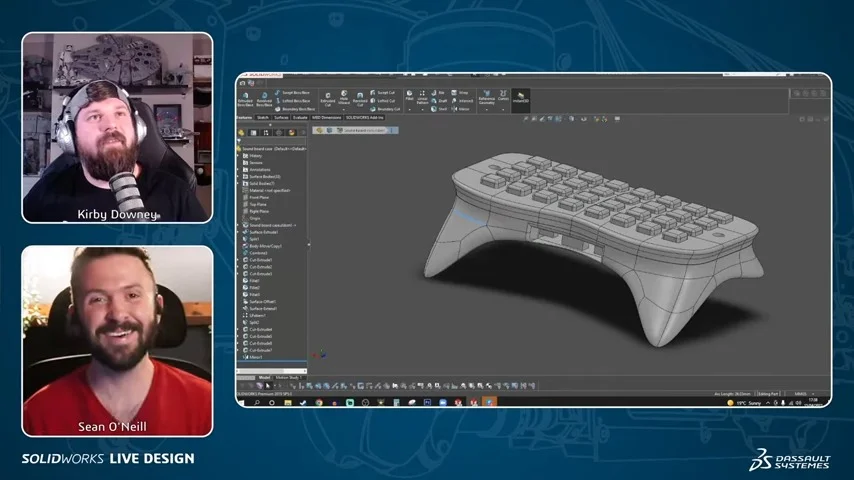Image resolution: width=854 pixels, height=480 pixels.
Task: Open the DisplayManager panel tab
Action: [x=292, y=132]
